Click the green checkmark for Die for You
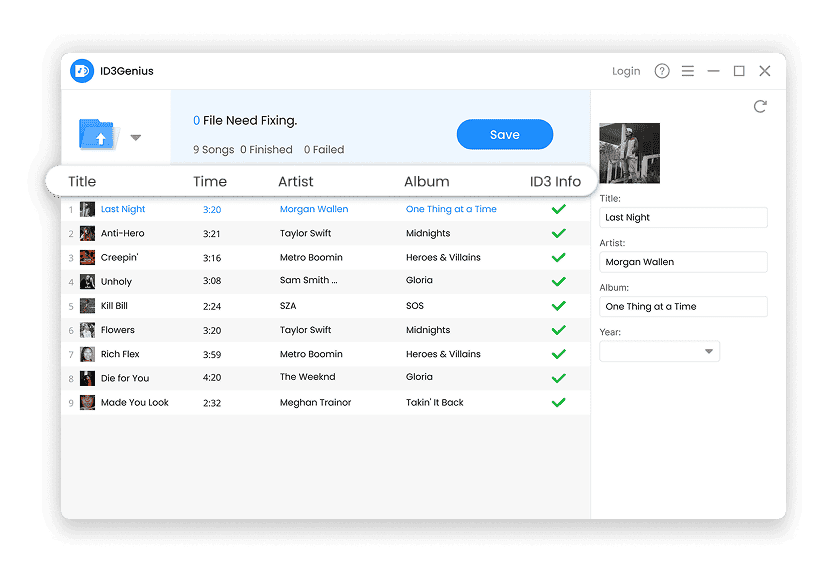The width and height of the screenshot is (831, 576). click(559, 378)
